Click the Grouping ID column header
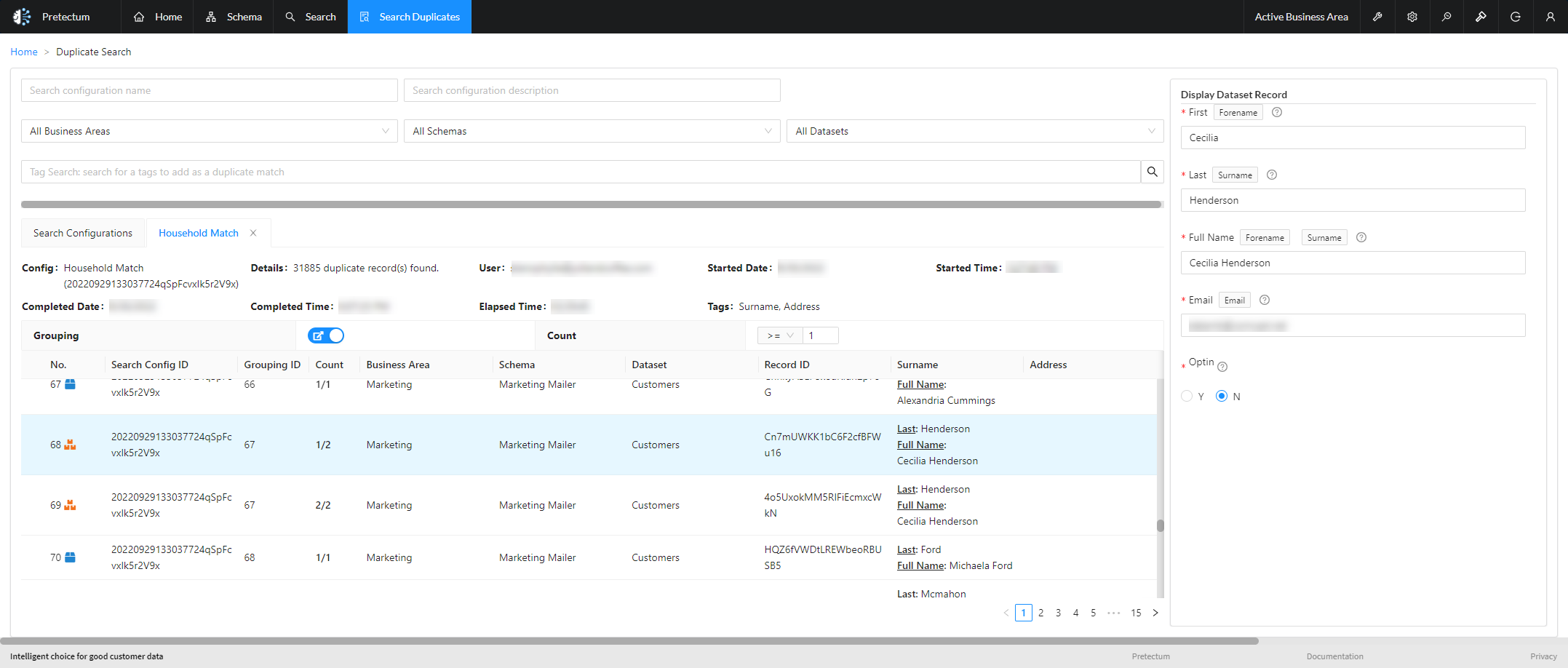1568x668 pixels. click(272, 365)
